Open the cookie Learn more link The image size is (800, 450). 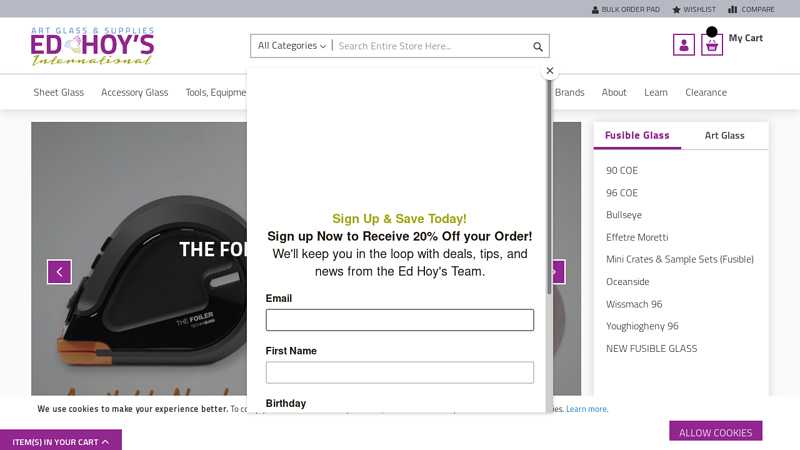click(x=586, y=409)
